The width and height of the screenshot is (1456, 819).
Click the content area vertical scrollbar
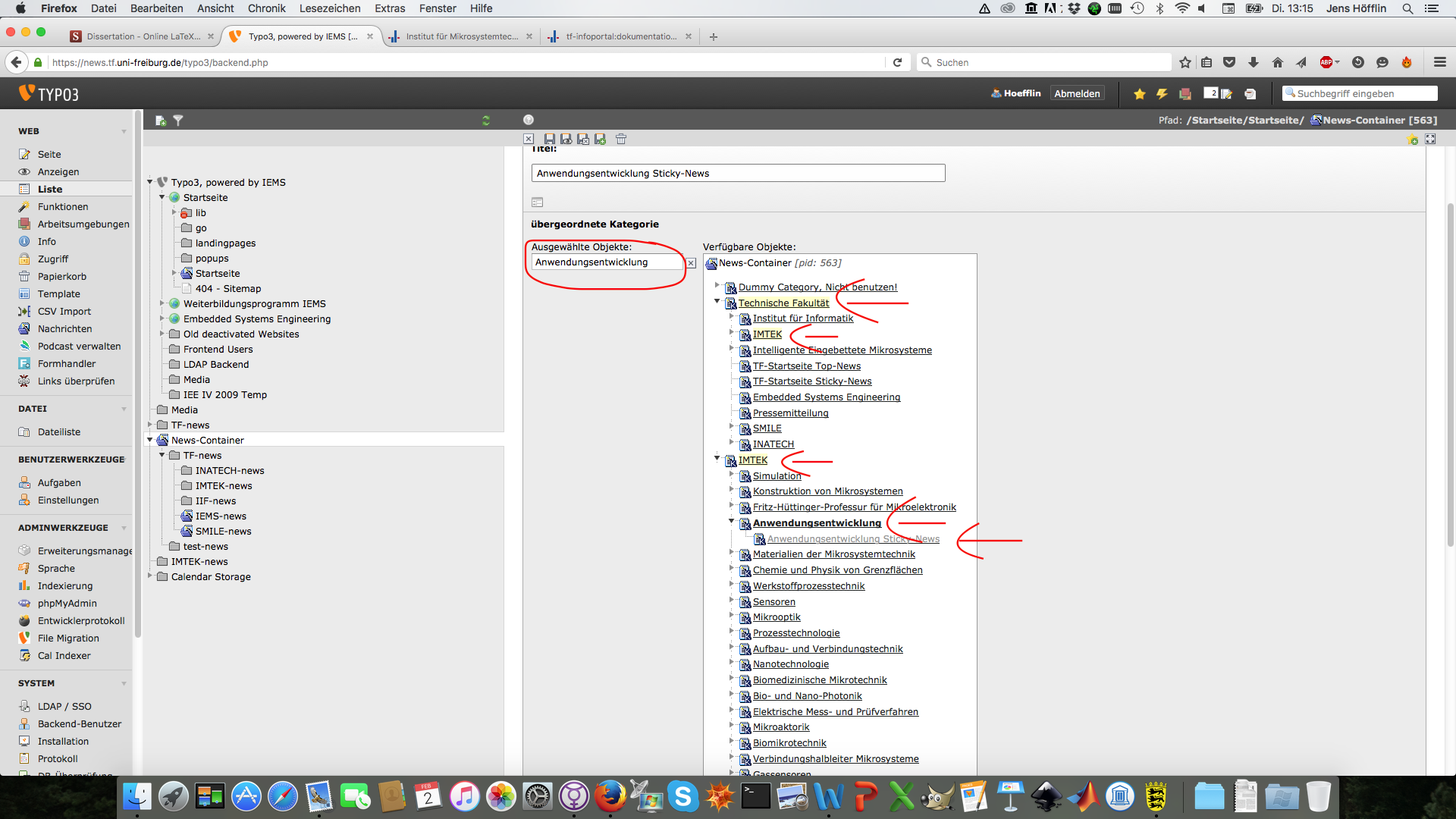(x=1450, y=375)
